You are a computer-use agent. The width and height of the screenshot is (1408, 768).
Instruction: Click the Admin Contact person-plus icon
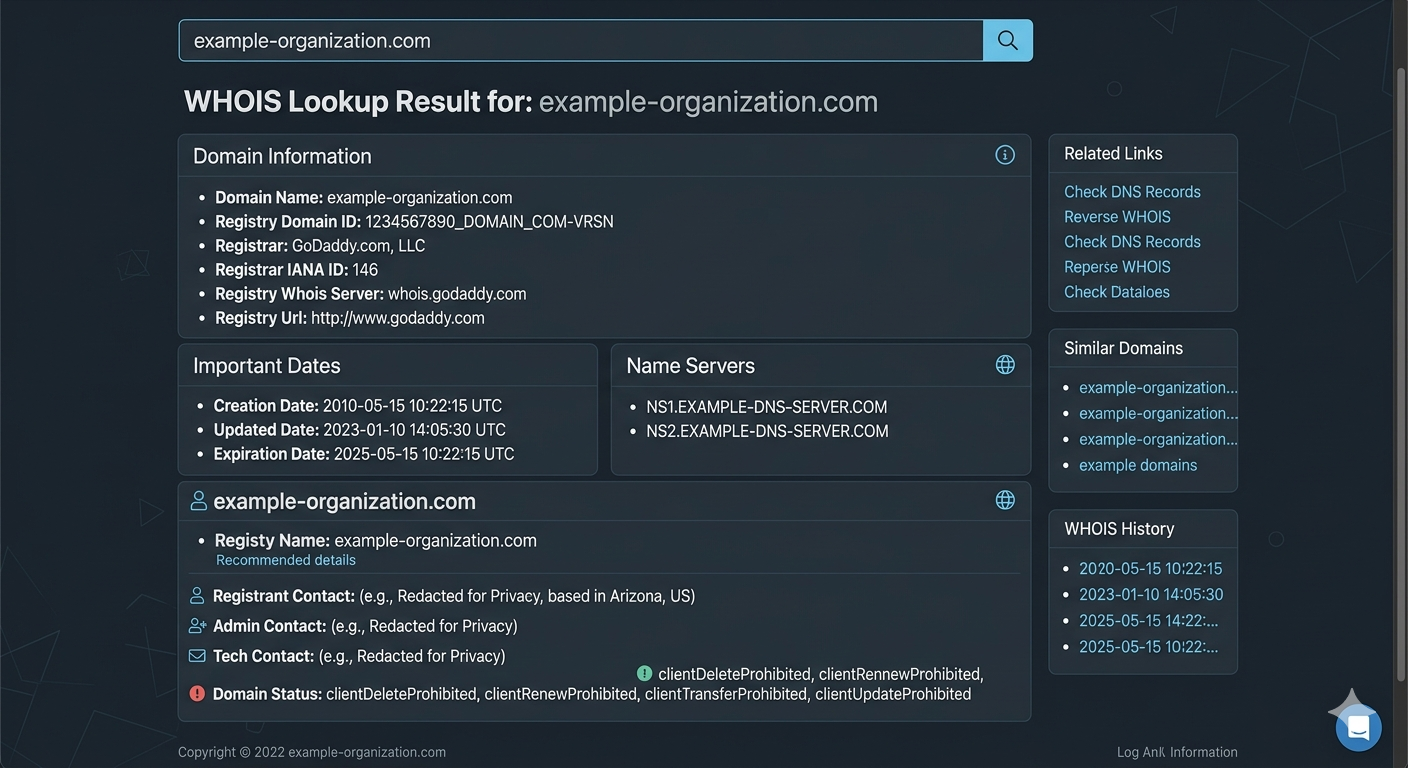(197, 626)
